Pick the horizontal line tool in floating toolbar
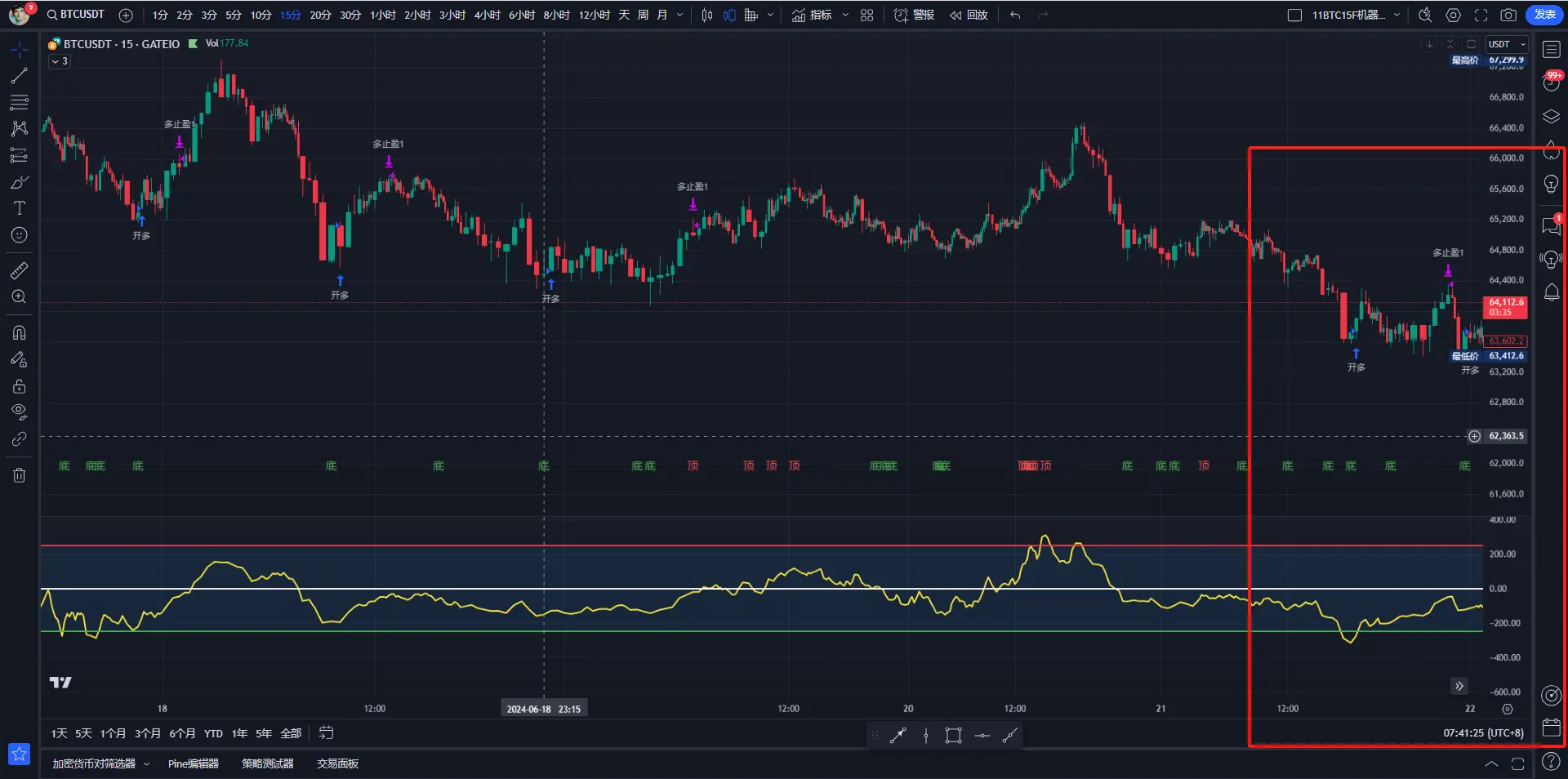The height and width of the screenshot is (779, 1568). point(982,736)
